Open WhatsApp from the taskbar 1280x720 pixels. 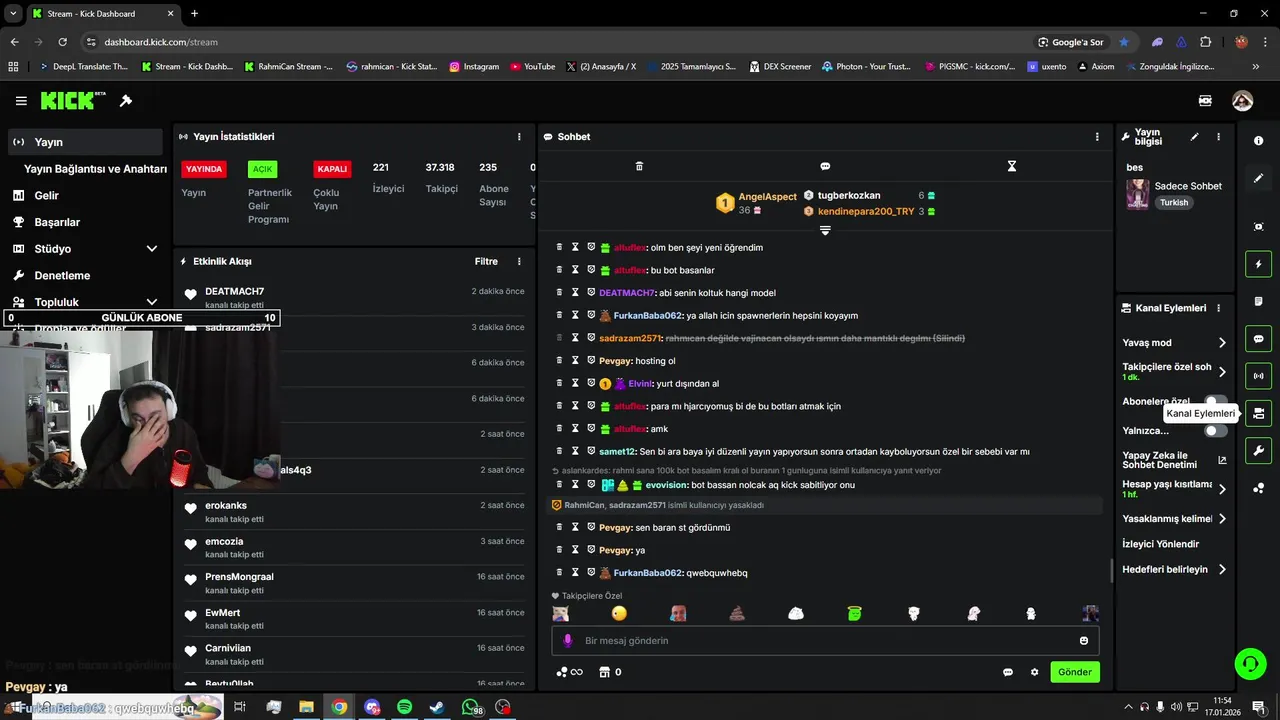coord(471,707)
